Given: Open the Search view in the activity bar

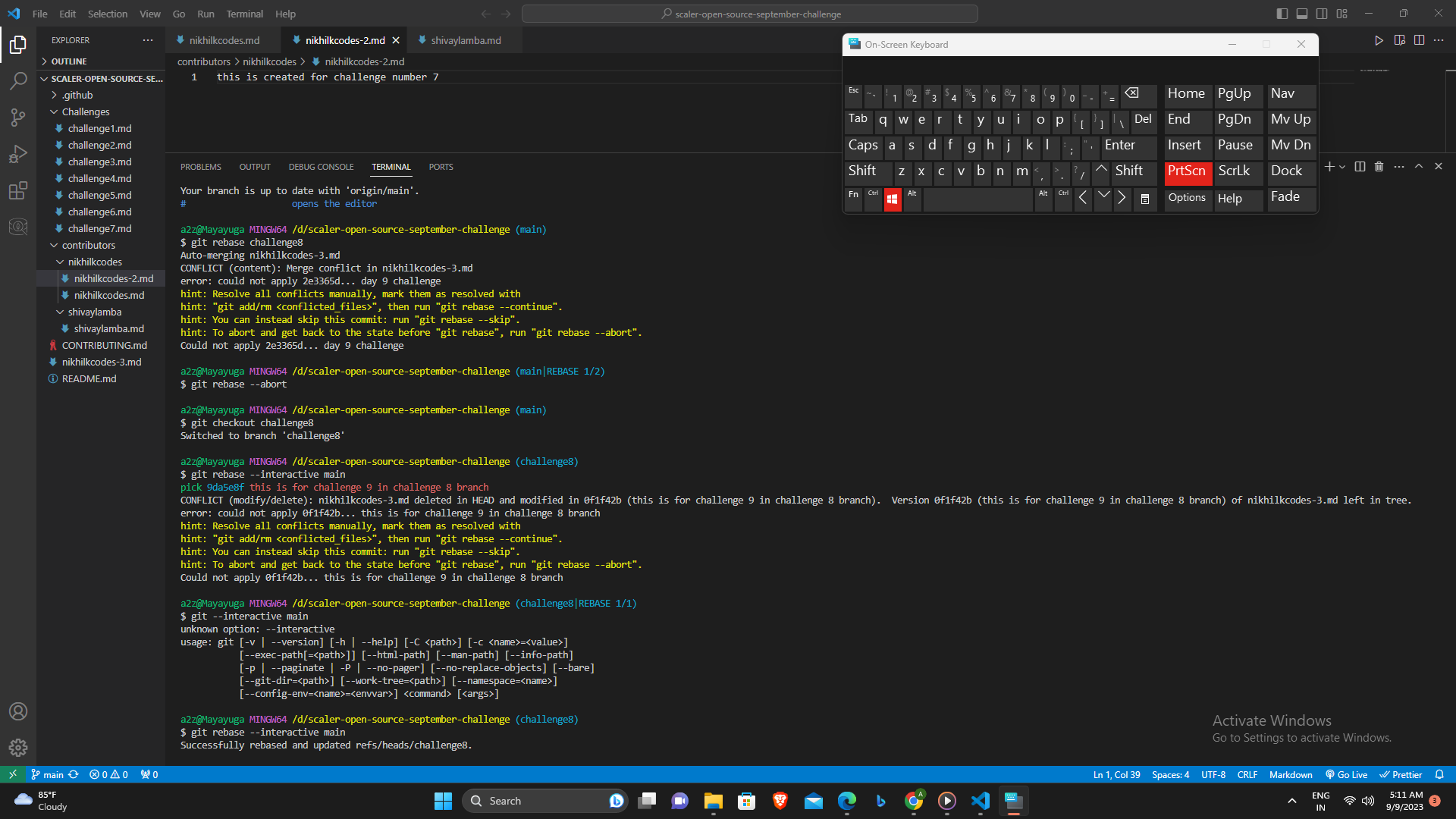Looking at the screenshot, I should (x=18, y=81).
